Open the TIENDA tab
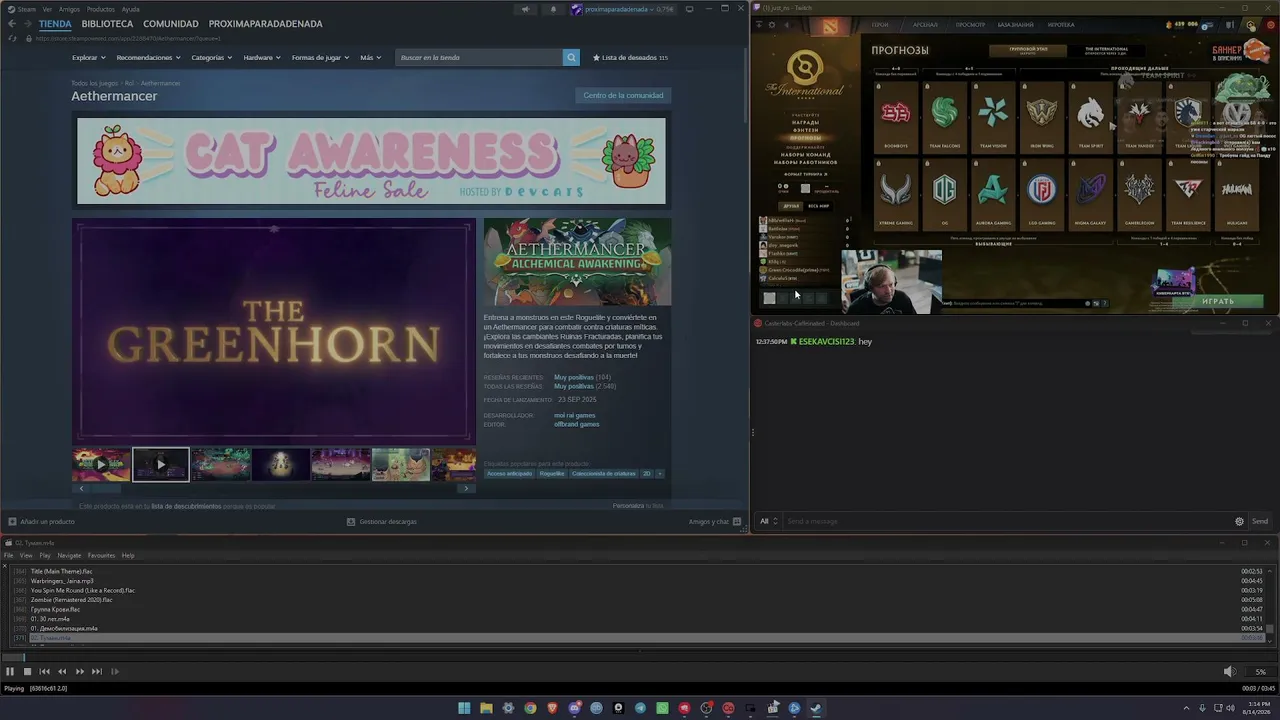This screenshot has height=720, width=1280. (55, 23)
